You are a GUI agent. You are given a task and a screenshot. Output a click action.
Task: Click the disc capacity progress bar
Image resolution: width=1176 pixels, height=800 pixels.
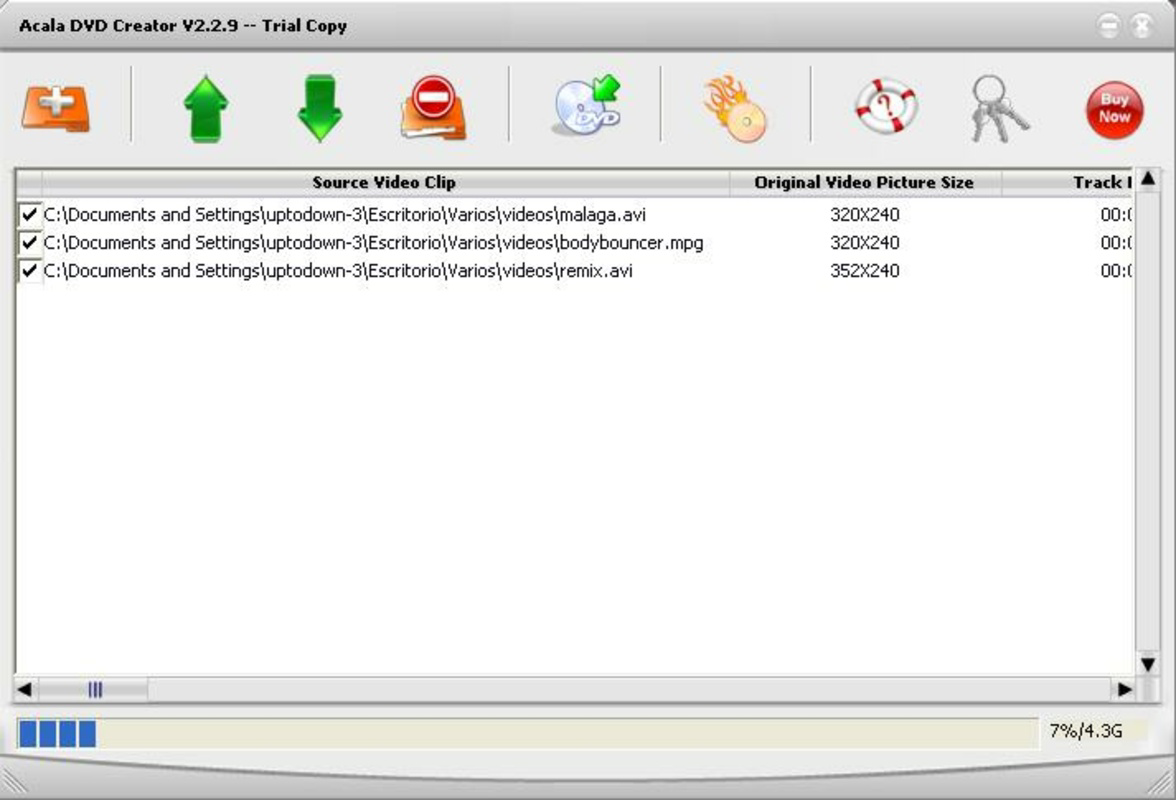528,733
